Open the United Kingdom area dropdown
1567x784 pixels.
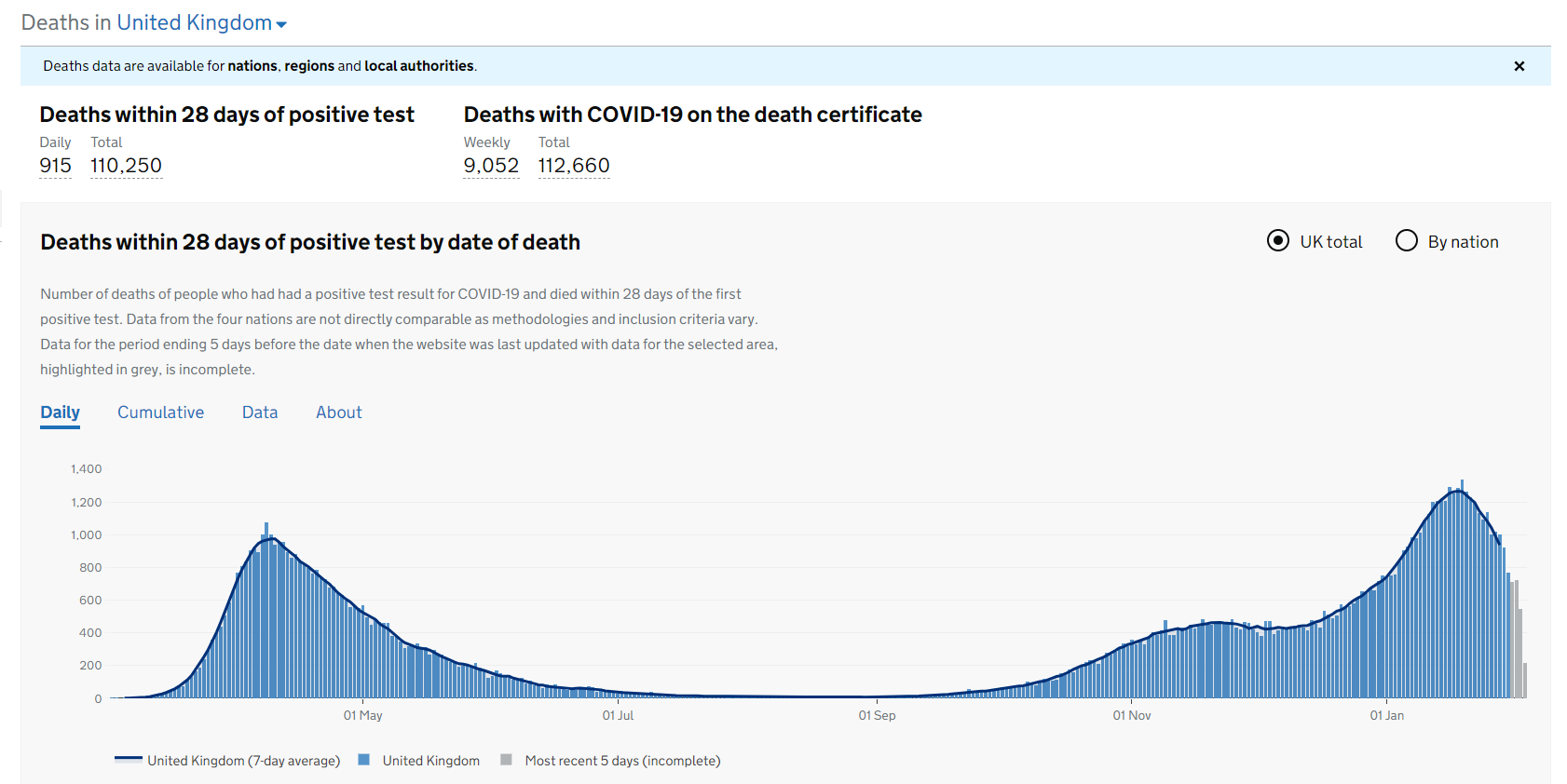pyautogui.click(x=202, y=22)
